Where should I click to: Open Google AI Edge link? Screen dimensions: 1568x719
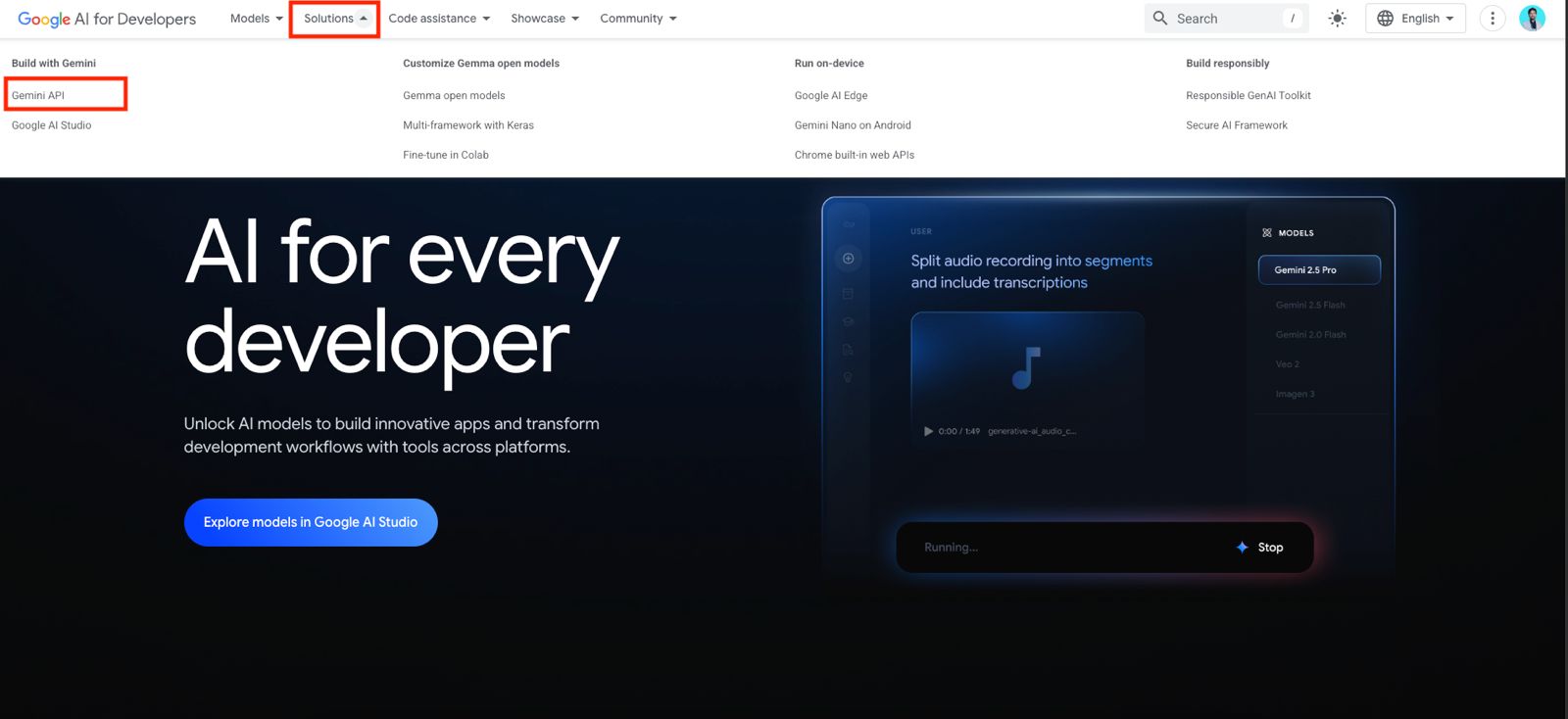click(x=831, y=95)
